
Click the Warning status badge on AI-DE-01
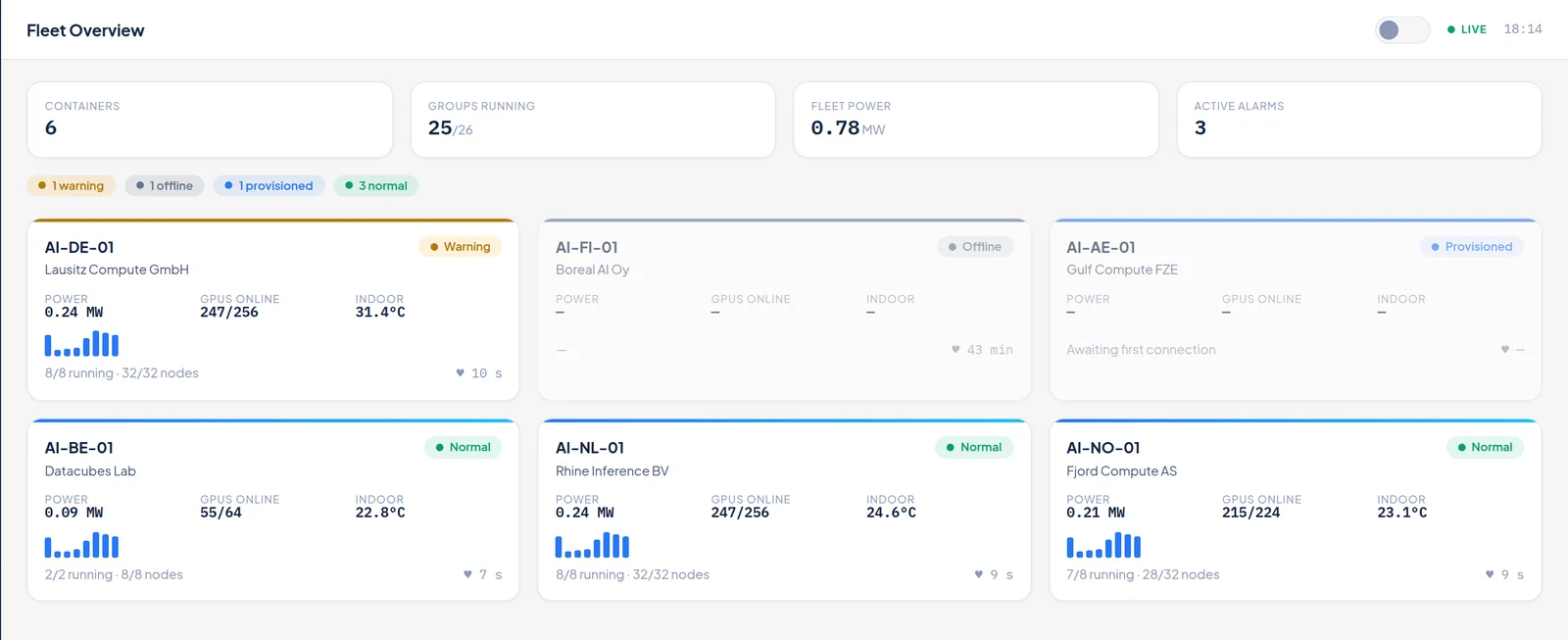coord(461,247)
